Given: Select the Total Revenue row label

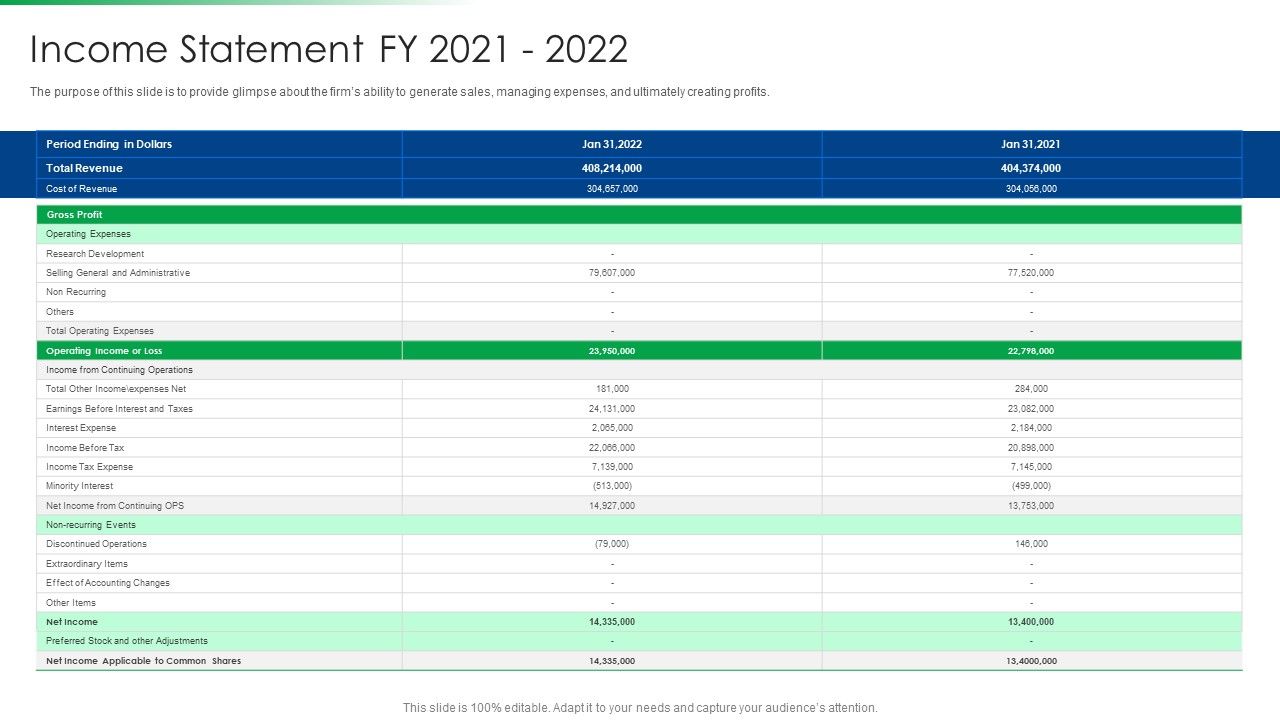Looking at the screenshot, I should 84,168.
